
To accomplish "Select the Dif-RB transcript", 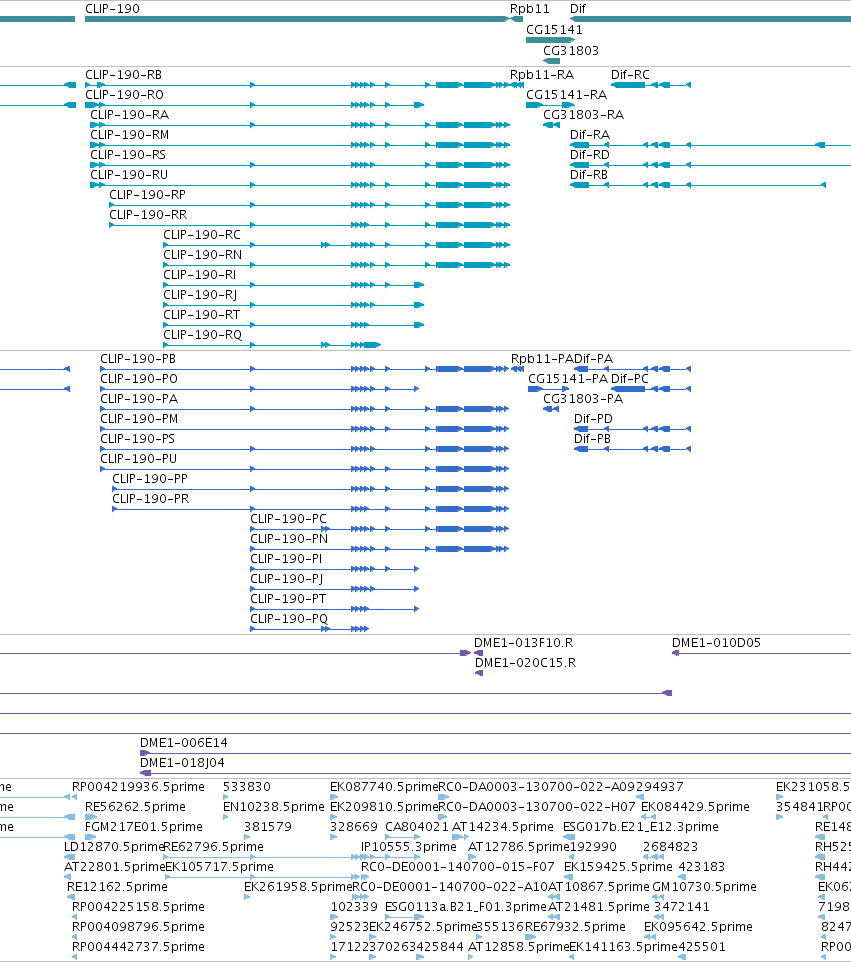I will tap(698, 185).
